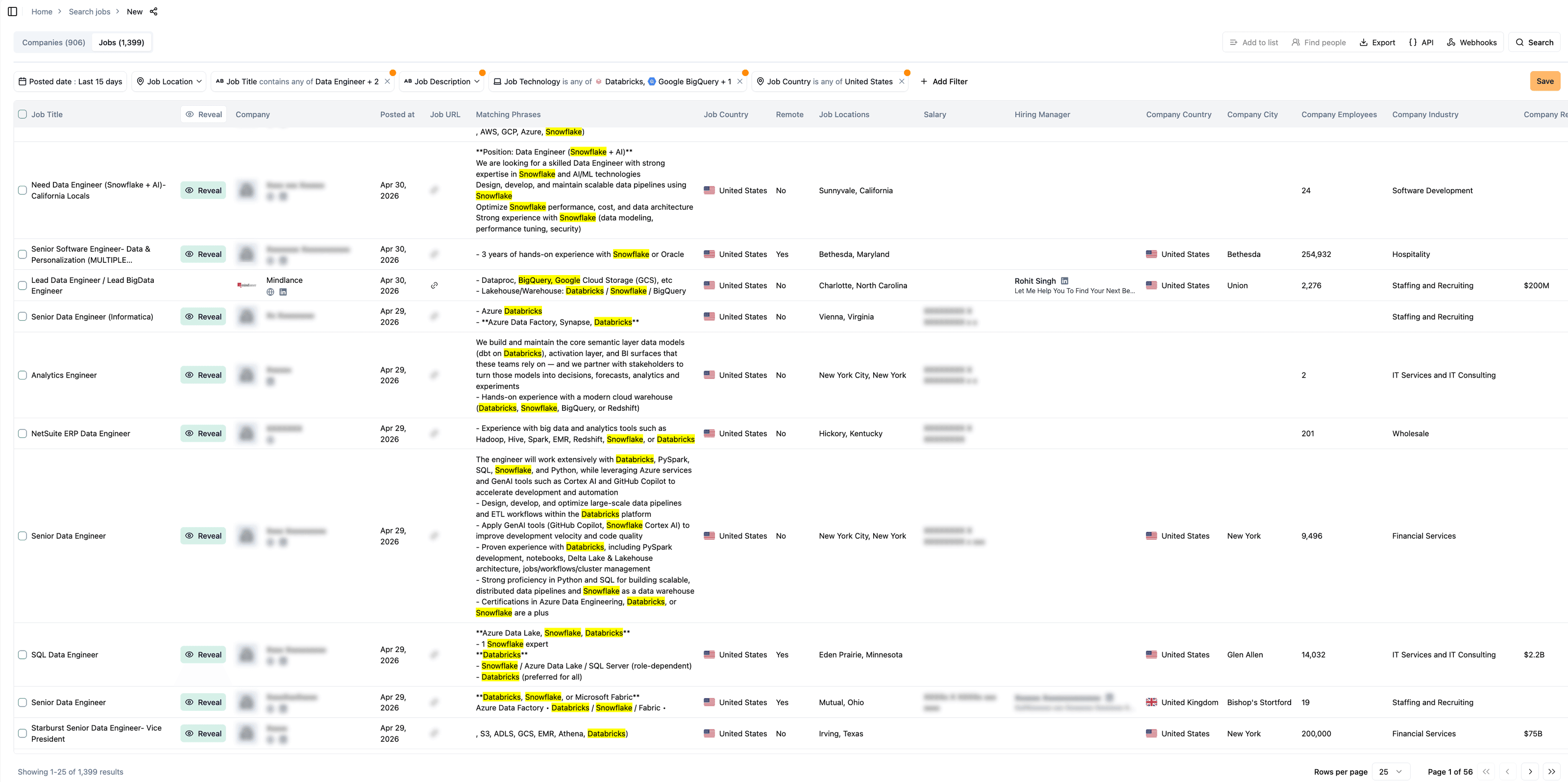
Task: Click Find people in the toolbar
Action: pyautogui.click(x=1319, y=43)
